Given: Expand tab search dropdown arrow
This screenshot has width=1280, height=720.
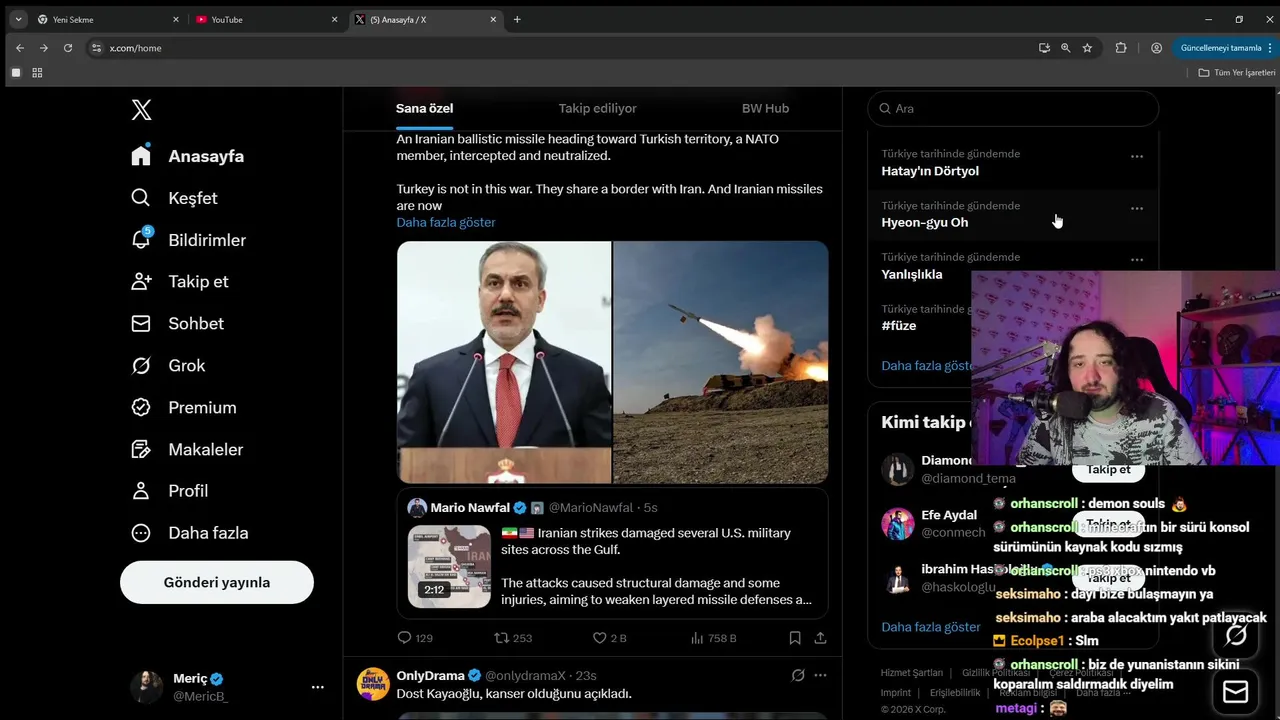Looking at the screenshot, I should 18,19.
